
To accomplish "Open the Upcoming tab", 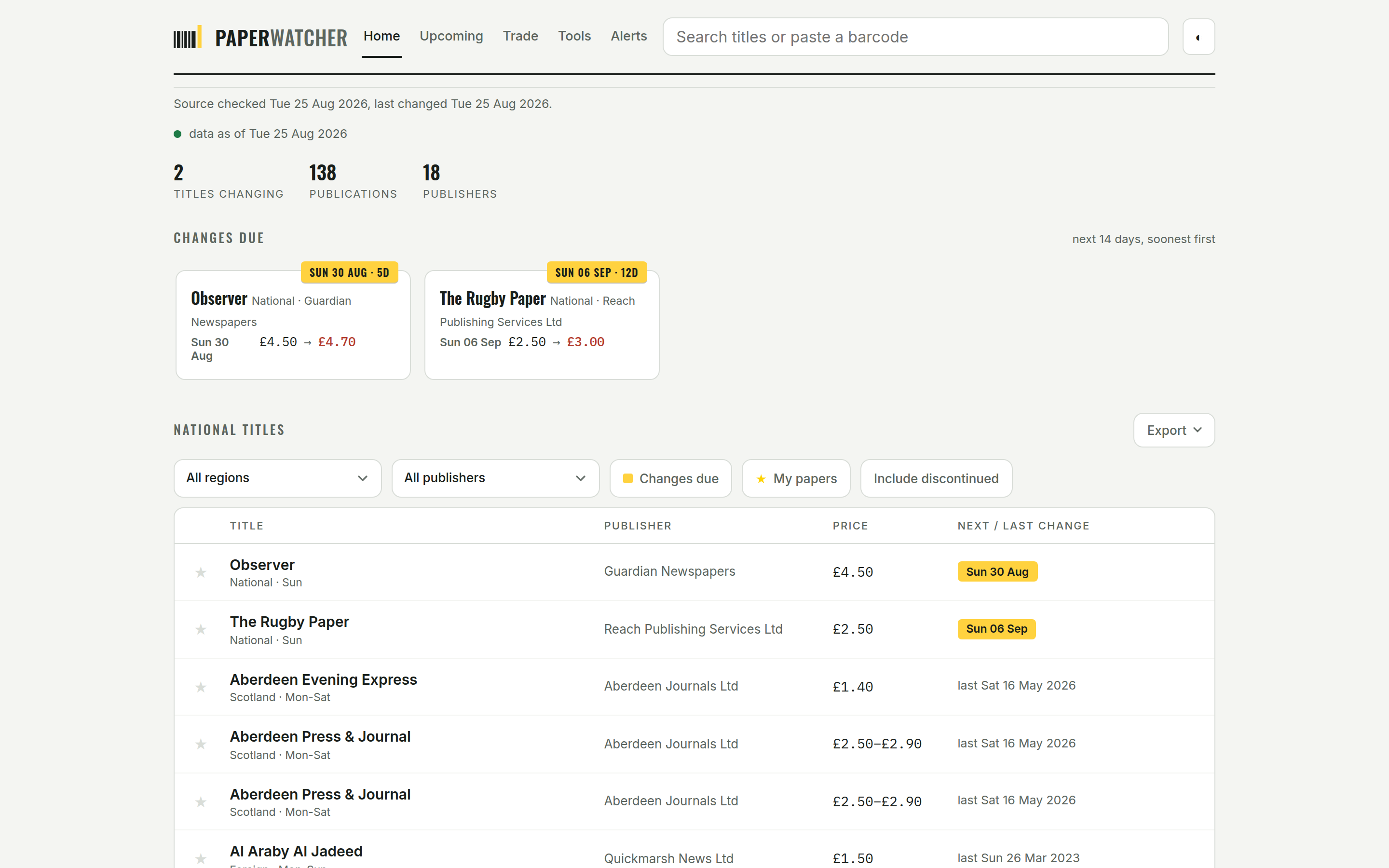I will point(451,36).
